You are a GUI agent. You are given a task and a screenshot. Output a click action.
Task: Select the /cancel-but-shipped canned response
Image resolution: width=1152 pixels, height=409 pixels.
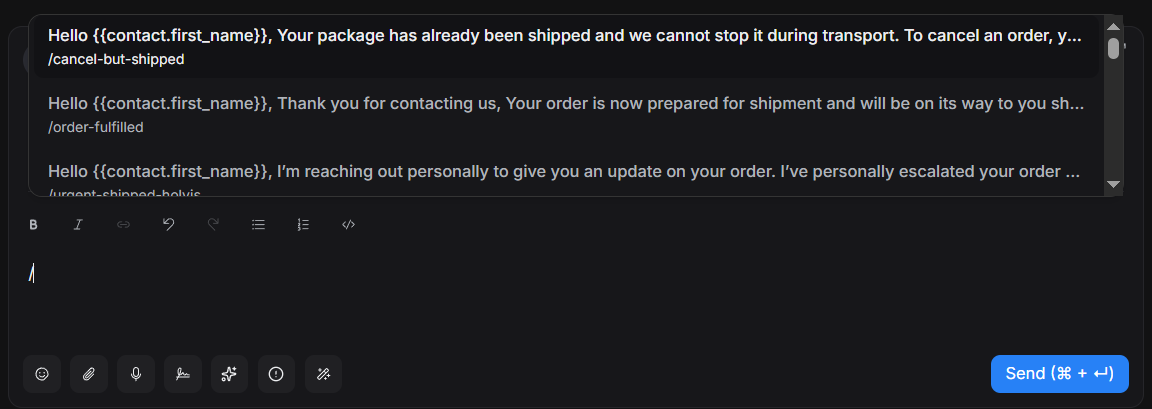point(565,47)
